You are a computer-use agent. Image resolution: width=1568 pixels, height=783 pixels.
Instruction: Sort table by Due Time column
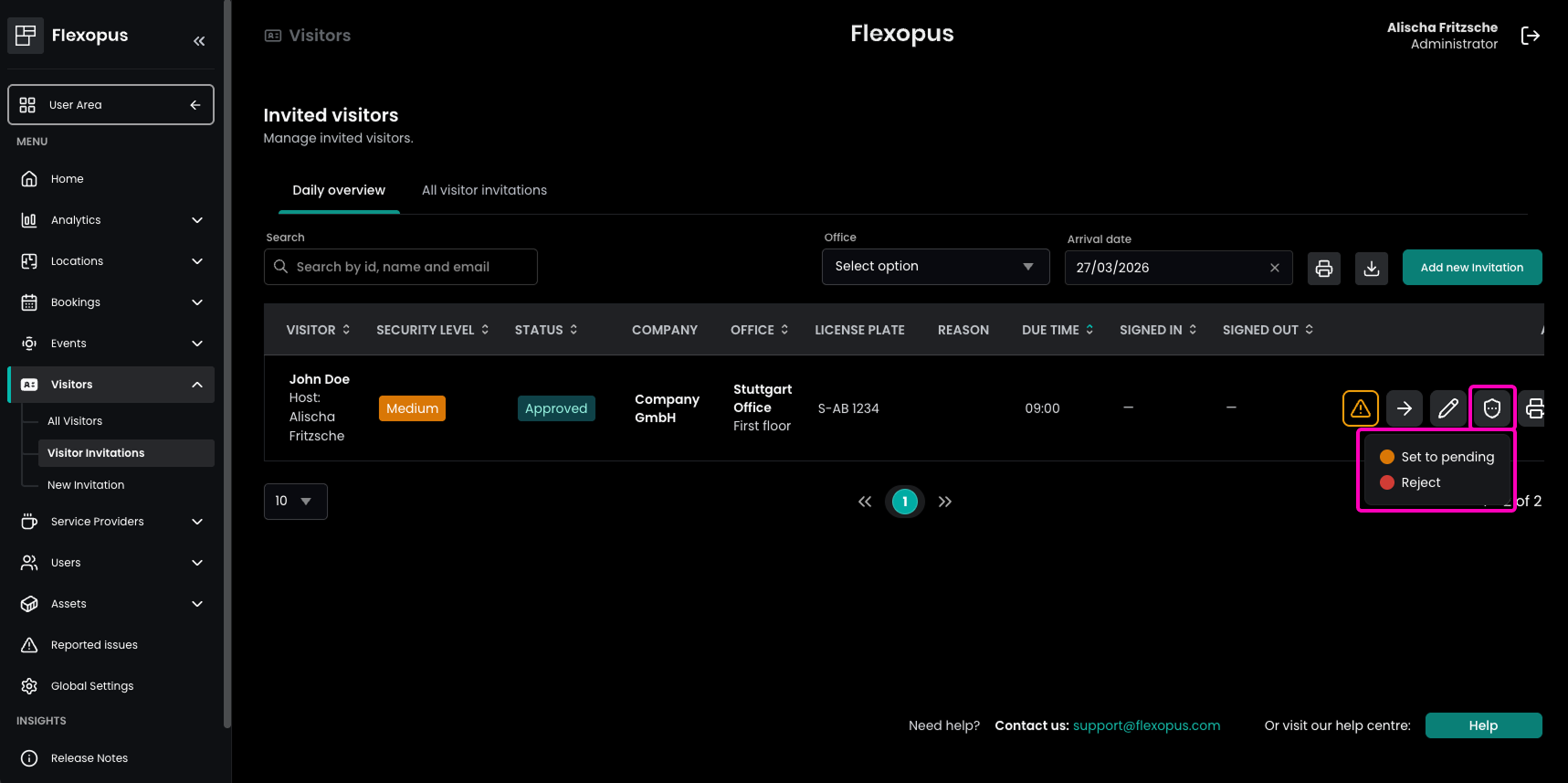1057,330
